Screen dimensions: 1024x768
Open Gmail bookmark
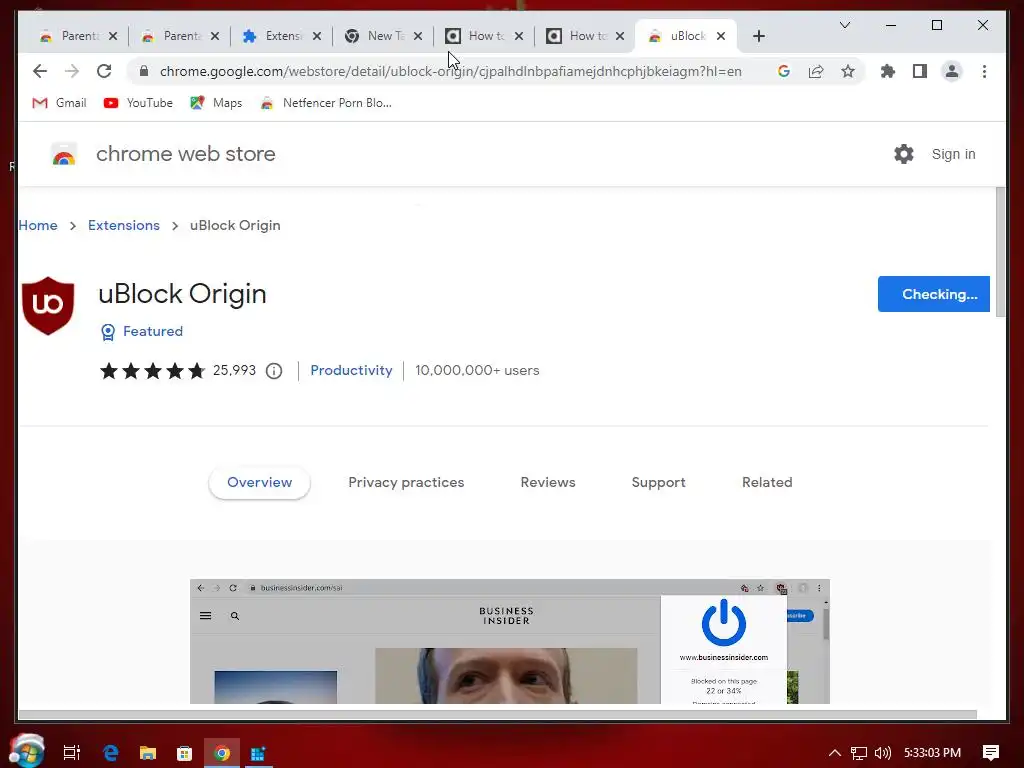click(x=59, y=103)
